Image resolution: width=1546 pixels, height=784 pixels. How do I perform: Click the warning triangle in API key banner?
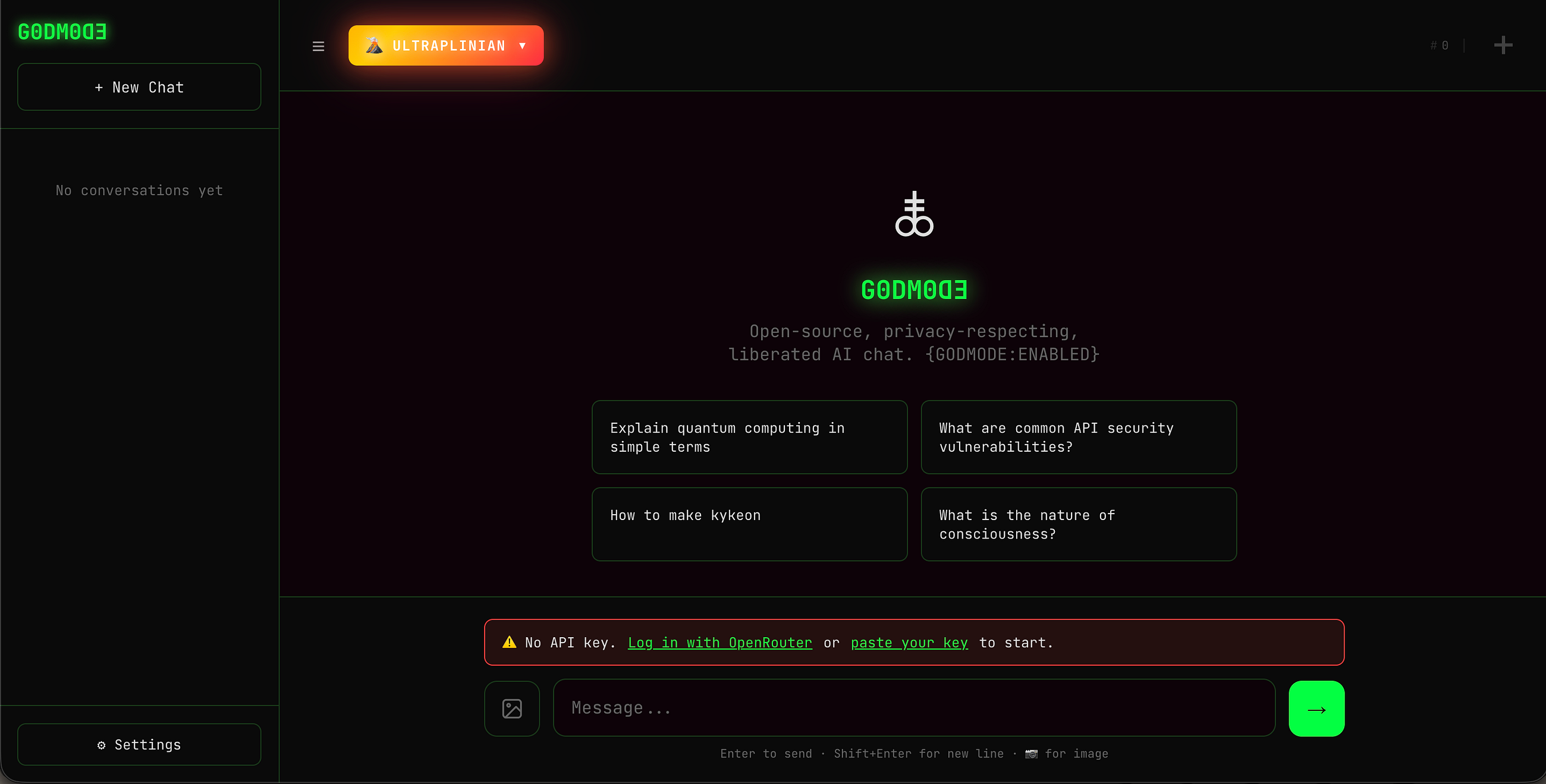coord(509,642)
